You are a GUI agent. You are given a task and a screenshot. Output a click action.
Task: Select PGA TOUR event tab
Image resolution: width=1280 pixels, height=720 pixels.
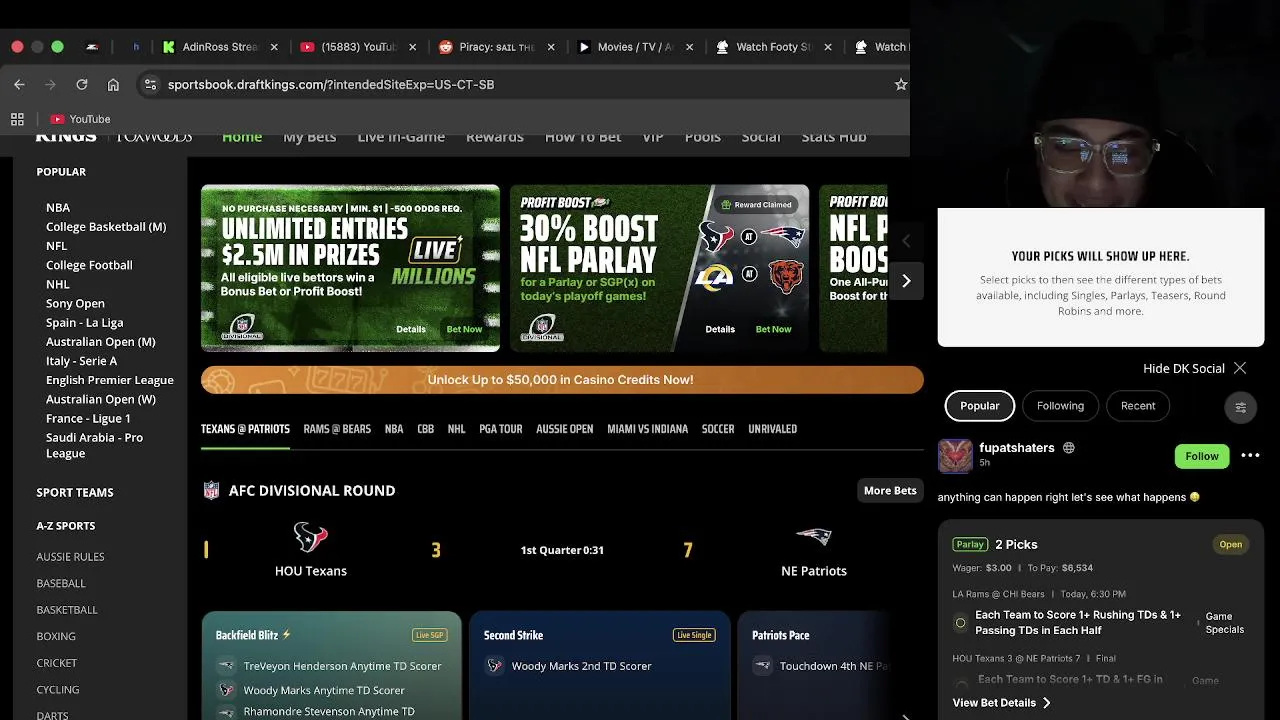coord(501,429)
